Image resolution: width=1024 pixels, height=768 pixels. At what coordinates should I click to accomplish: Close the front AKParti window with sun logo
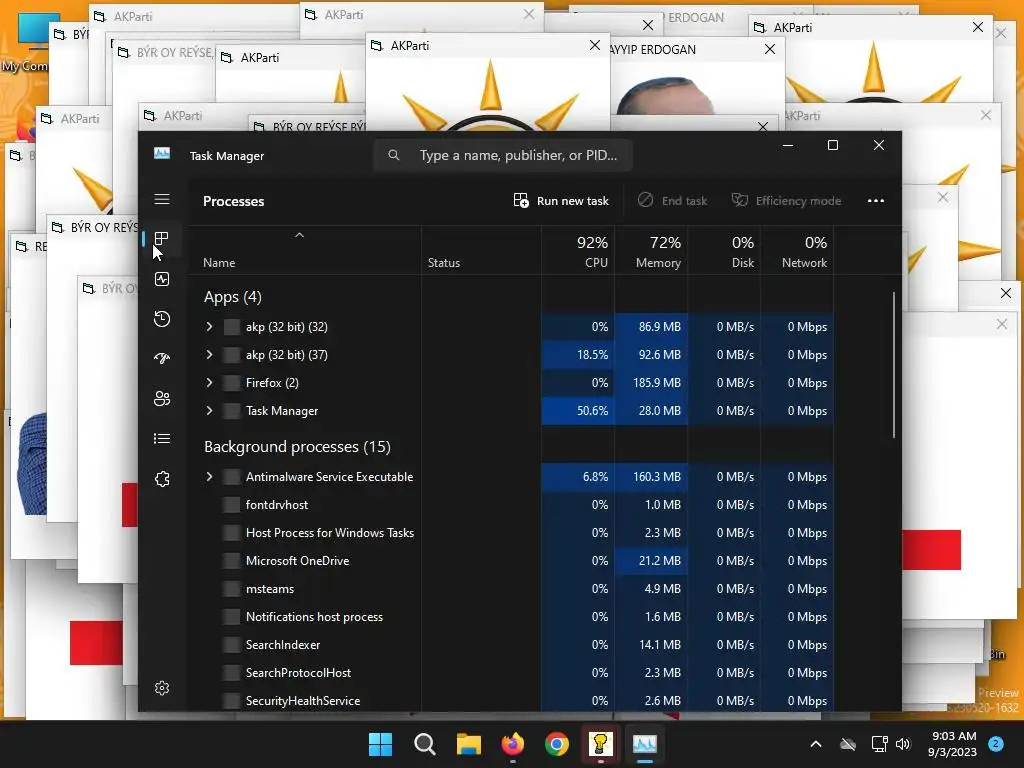tap(595, 45)
